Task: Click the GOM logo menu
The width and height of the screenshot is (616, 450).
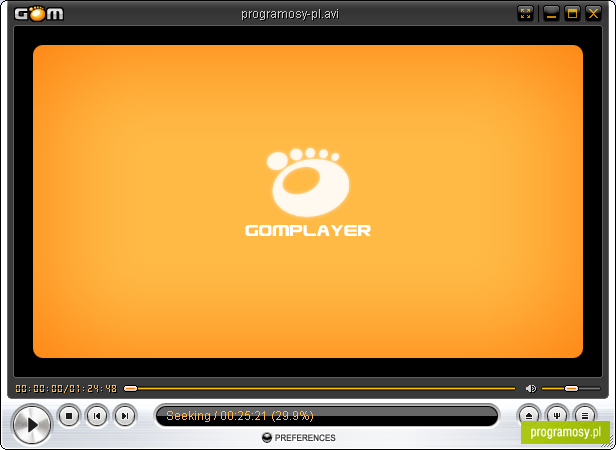Action: click(39, 13)
